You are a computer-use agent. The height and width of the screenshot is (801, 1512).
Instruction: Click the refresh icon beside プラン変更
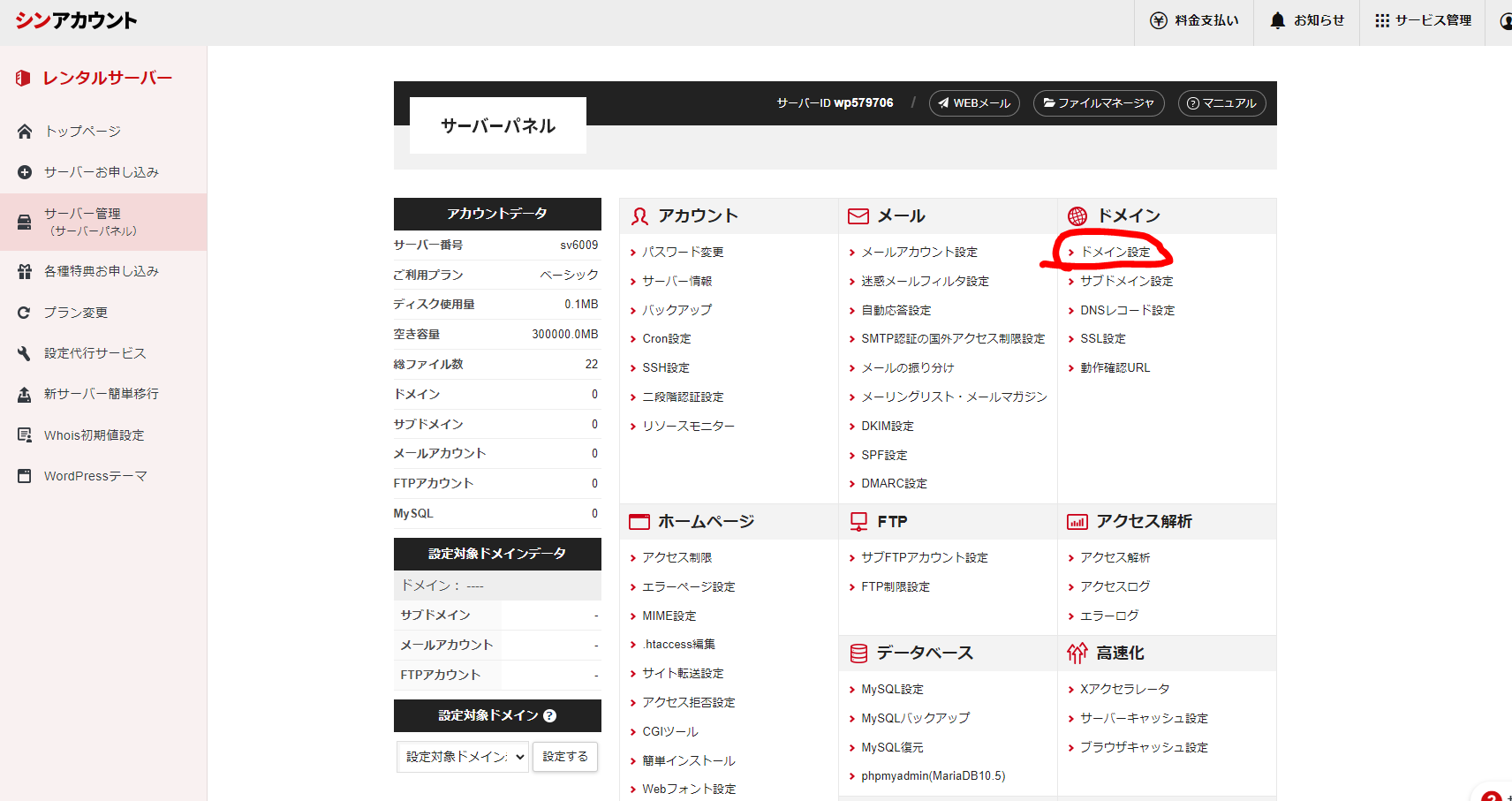tap(25, 313)
